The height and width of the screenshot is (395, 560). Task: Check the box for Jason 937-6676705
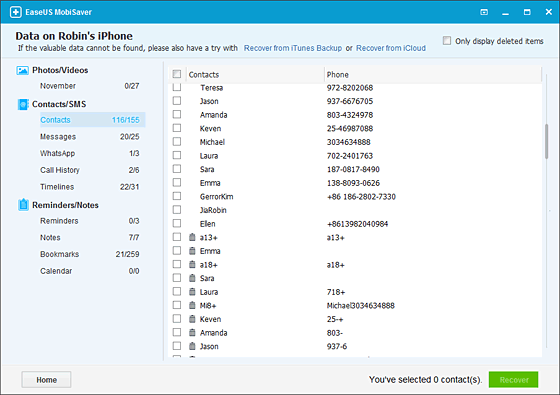[x=177, y=101]
